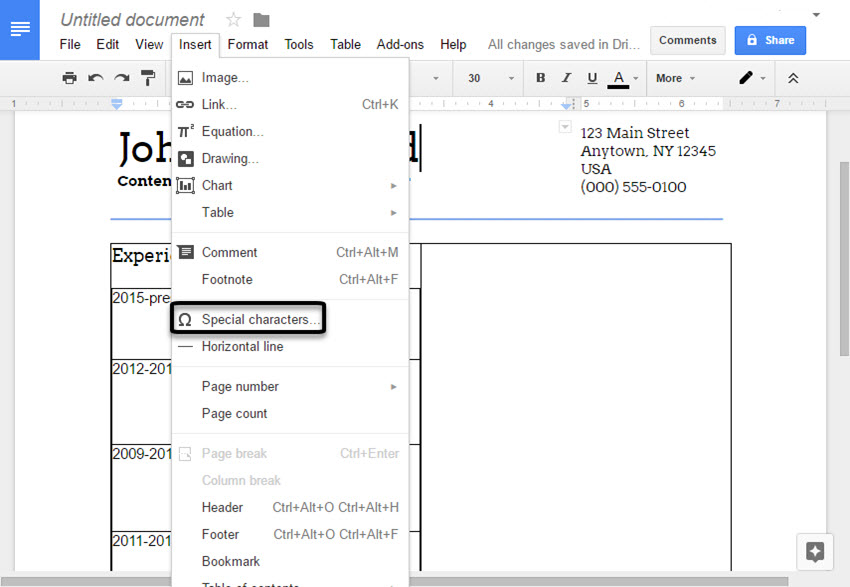Click the small dropdown beside the address block
Viewport: 850px width, 587px height.
pos(565,127)
